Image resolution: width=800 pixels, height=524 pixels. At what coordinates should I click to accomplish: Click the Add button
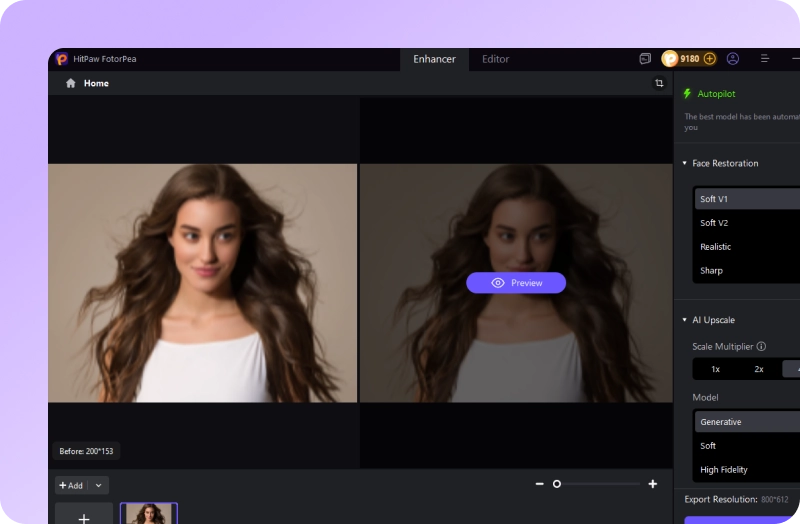pos(71,485)
